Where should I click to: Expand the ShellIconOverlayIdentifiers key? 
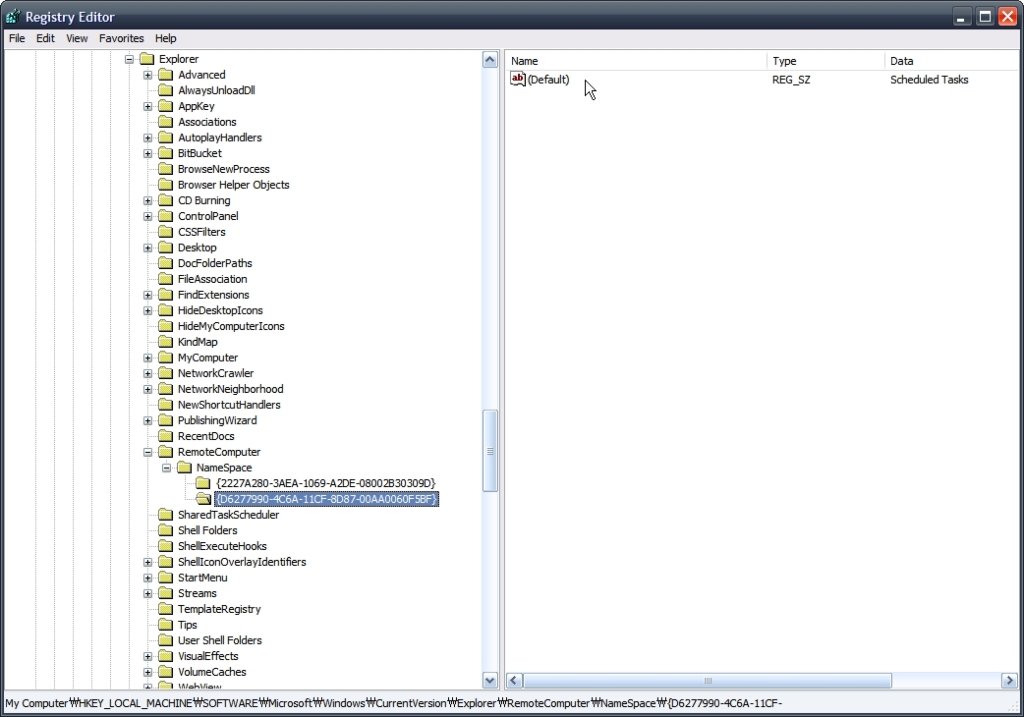(x=148, y=562)
